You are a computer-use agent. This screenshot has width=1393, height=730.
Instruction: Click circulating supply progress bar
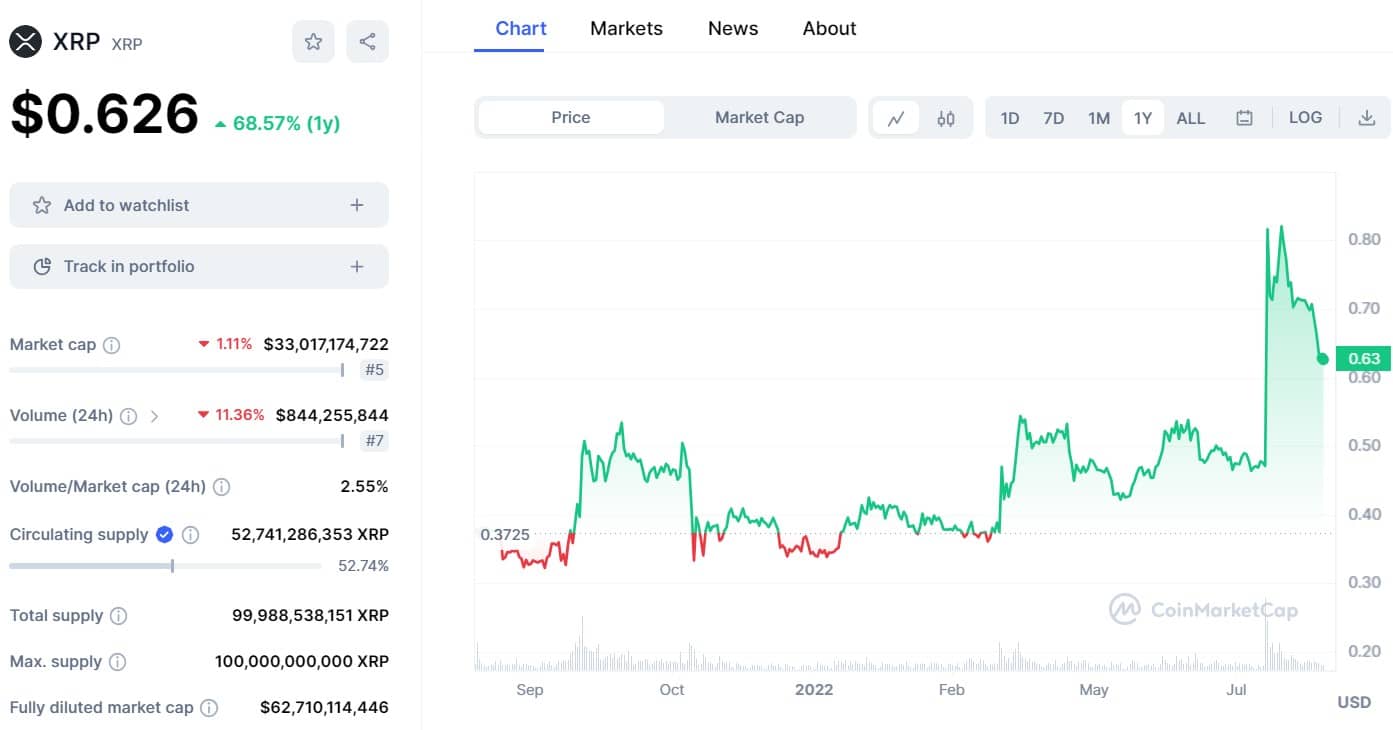click(x=166, y=566)
